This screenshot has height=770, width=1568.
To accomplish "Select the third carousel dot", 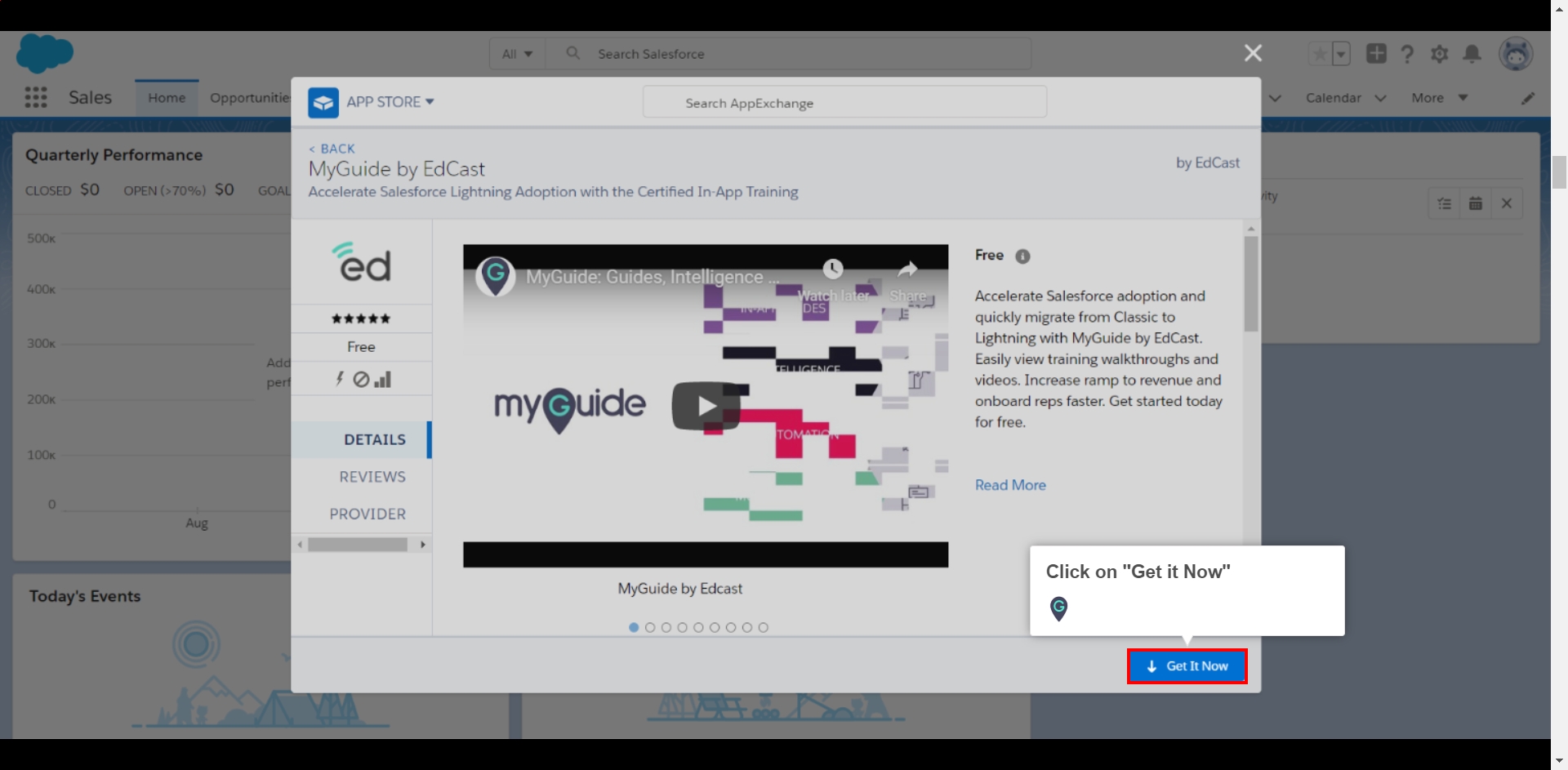I will point(666,627).
